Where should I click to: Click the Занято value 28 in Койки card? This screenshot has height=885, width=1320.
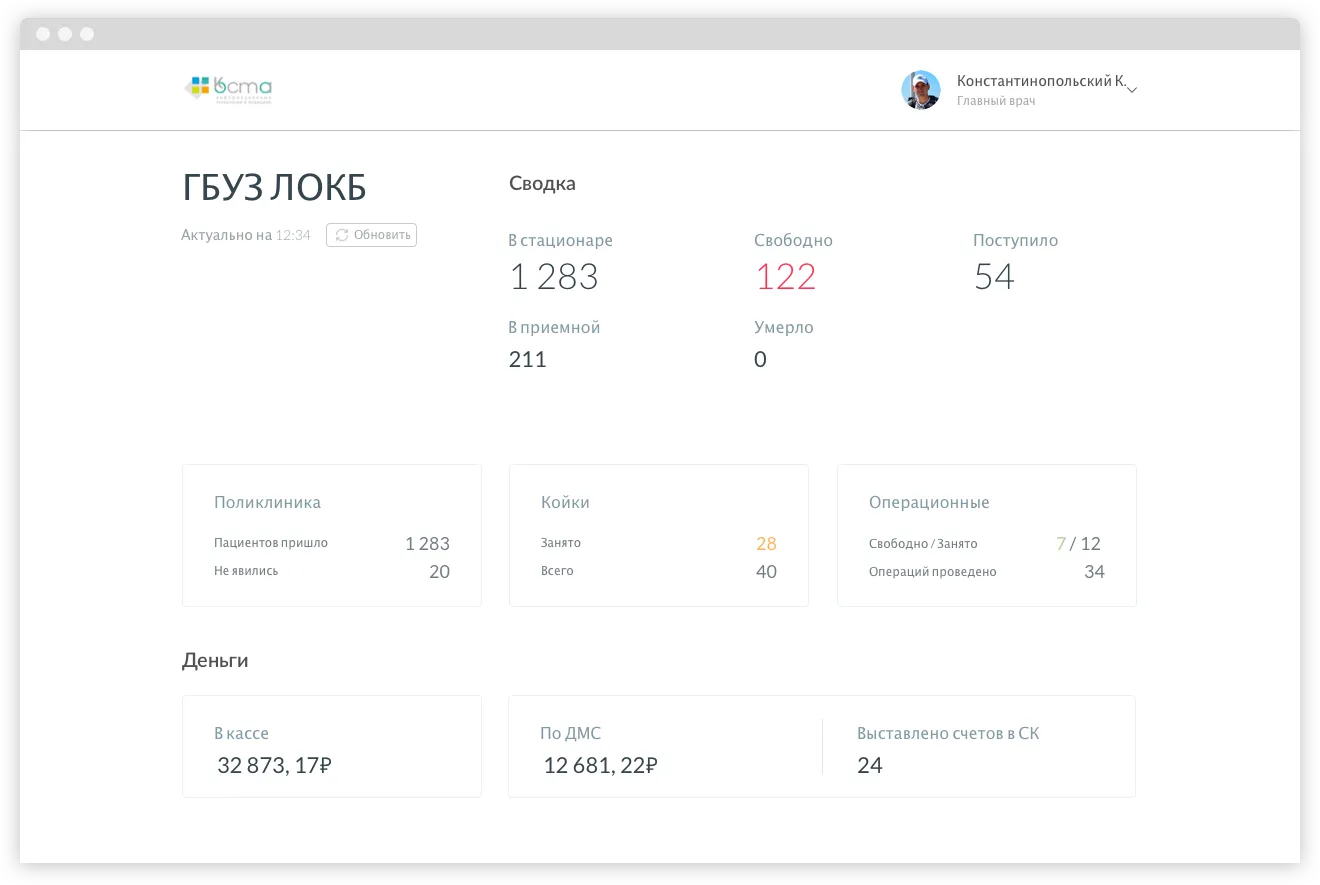click(766, 542)
